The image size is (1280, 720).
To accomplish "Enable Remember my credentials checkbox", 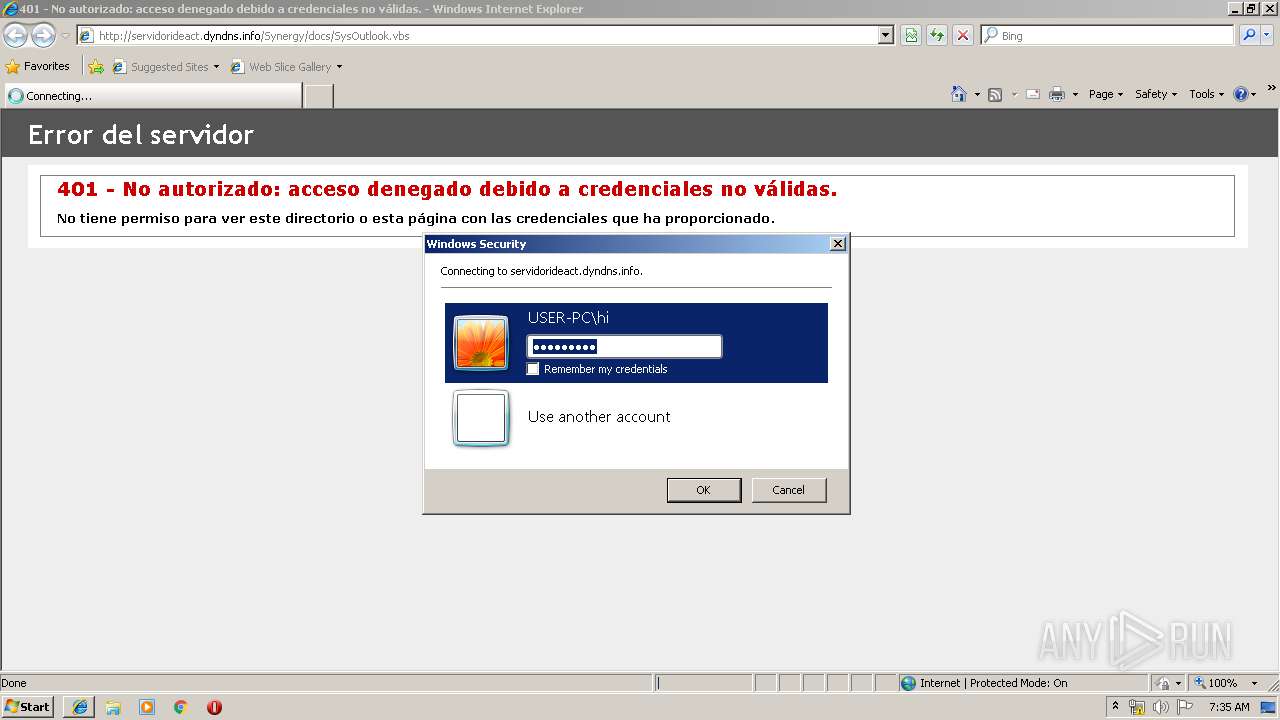I will coord(533,369).
